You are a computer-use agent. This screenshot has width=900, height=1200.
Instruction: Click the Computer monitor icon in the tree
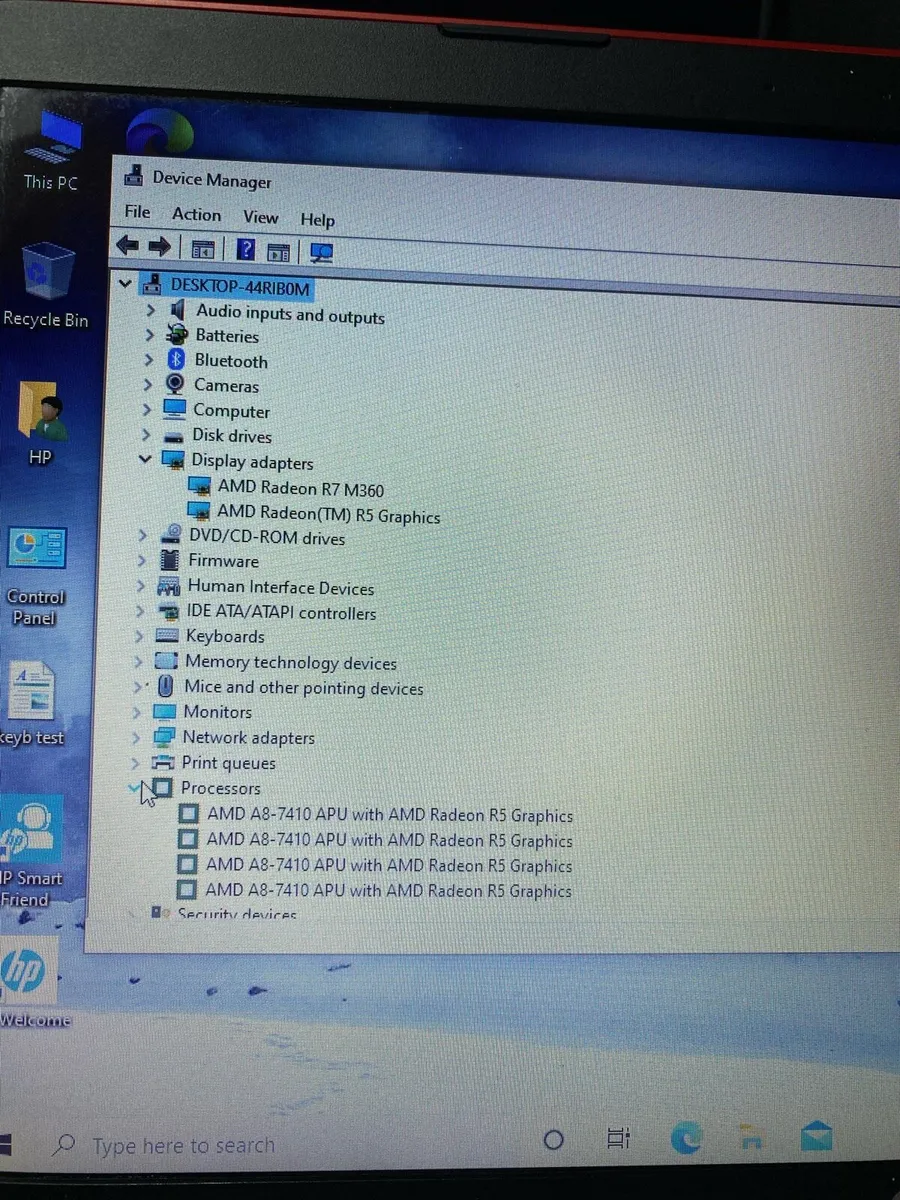click(x=174, y=409)
